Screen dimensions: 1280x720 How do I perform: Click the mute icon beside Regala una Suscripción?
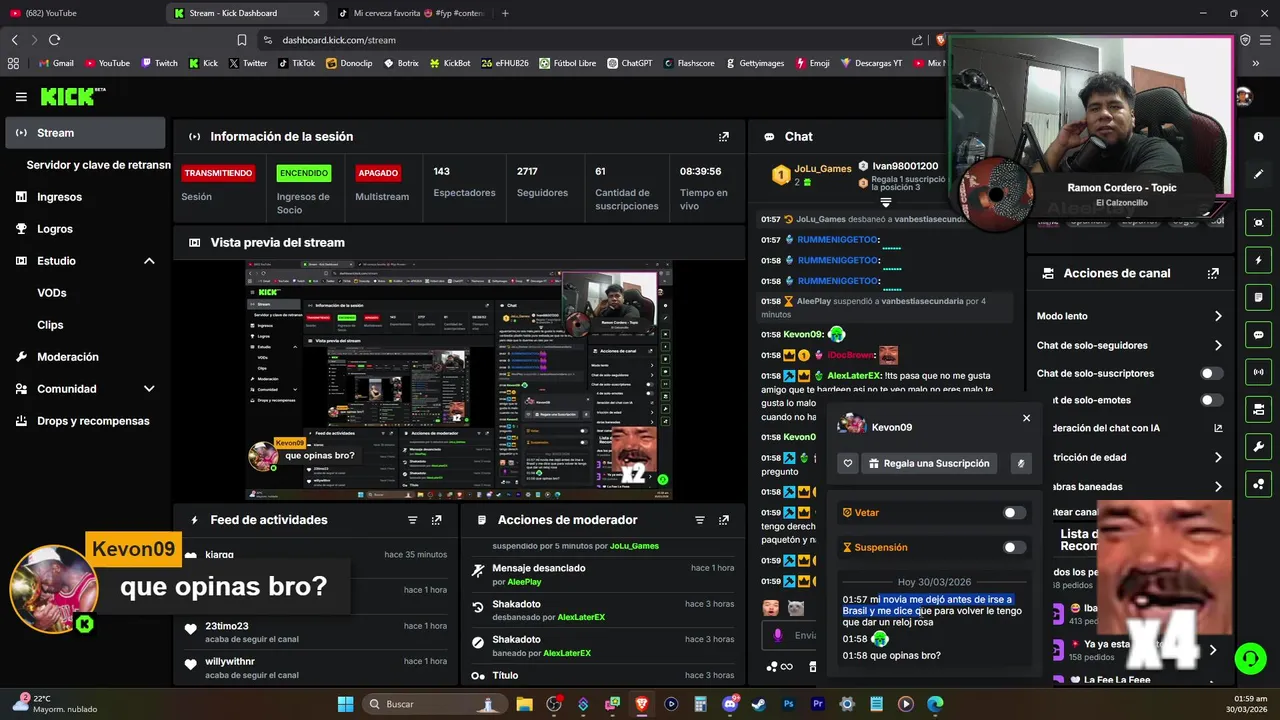[1021, 463]
